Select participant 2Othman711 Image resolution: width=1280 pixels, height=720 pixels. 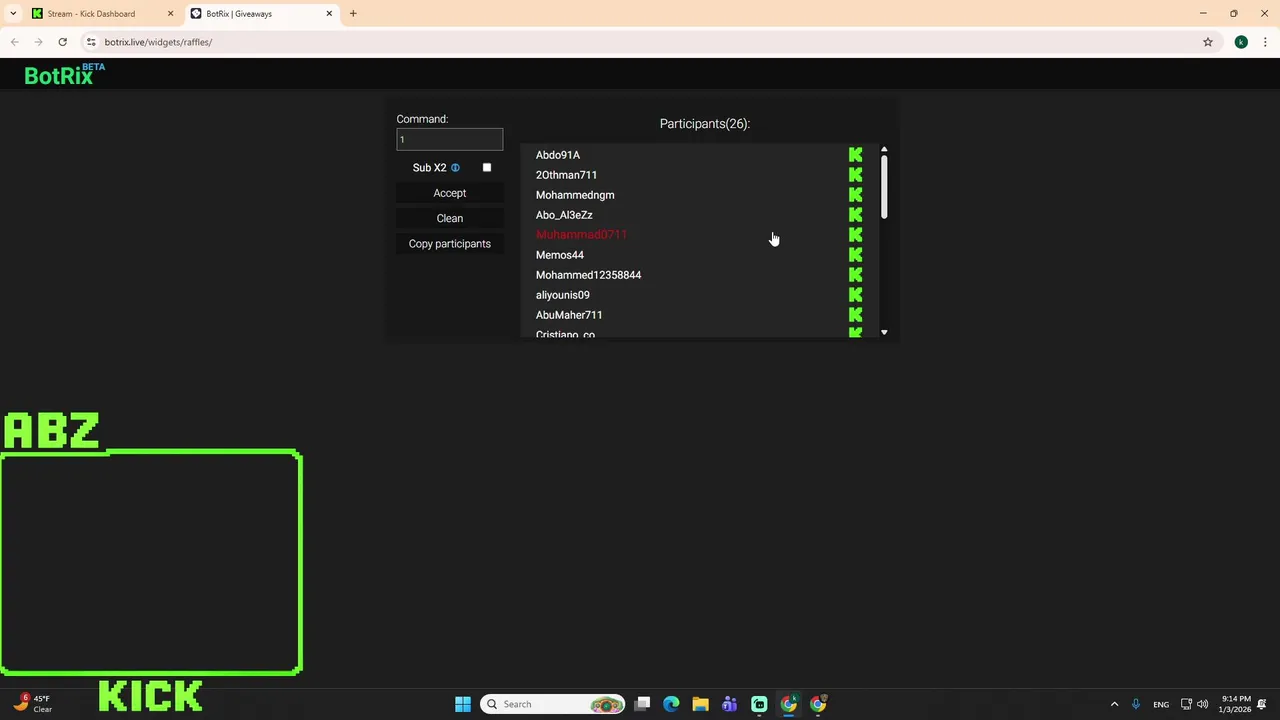click(566, 175)
